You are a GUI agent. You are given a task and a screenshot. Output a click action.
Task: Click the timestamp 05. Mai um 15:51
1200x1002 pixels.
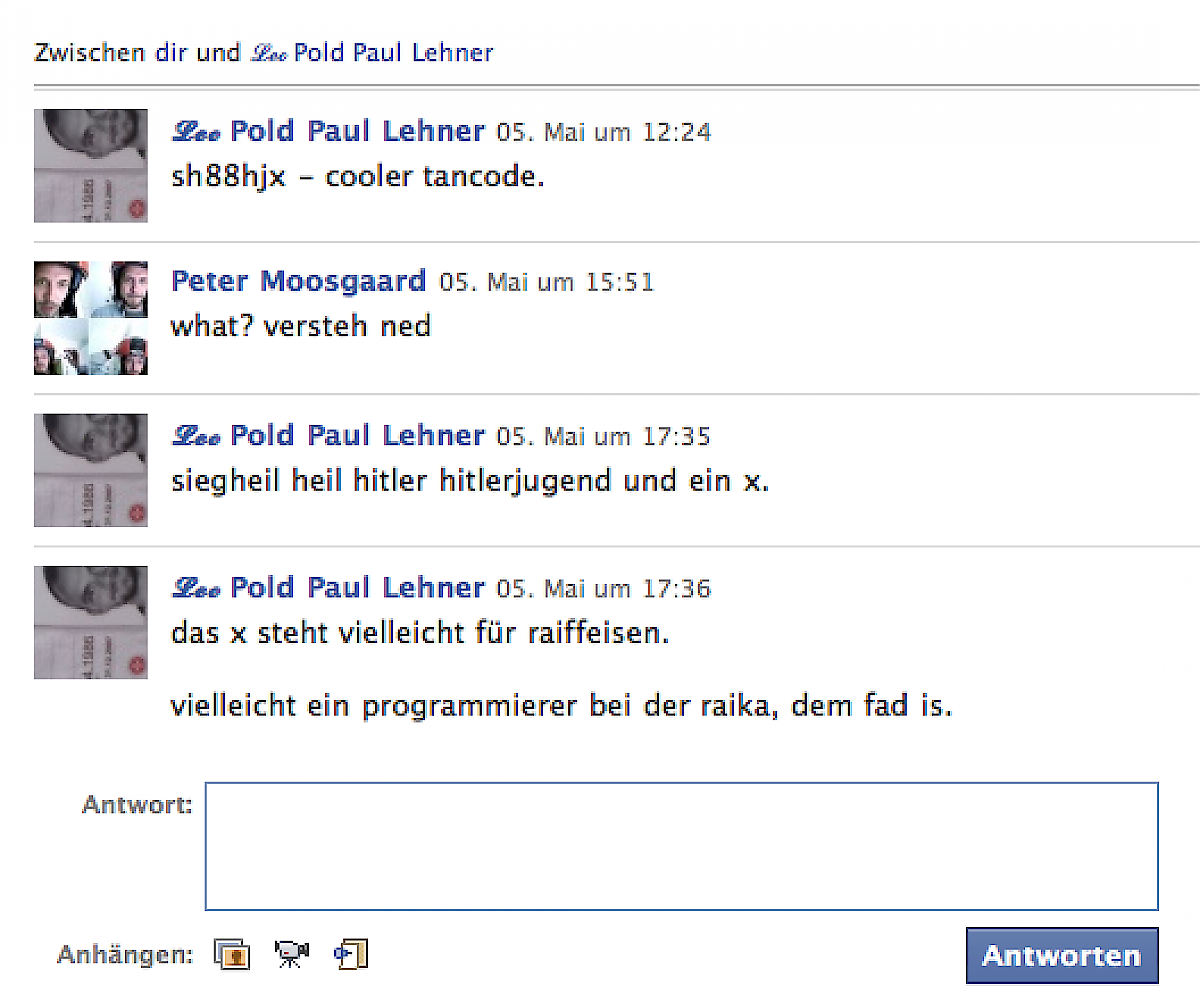(547, 283)
